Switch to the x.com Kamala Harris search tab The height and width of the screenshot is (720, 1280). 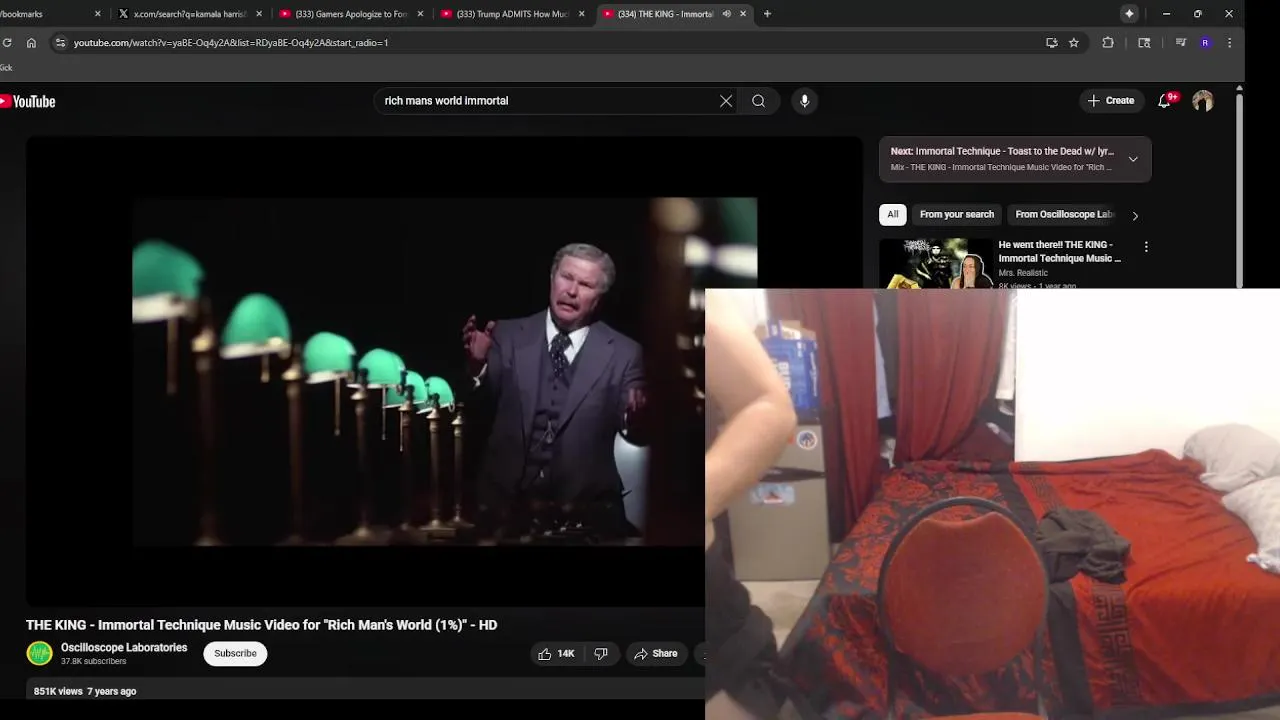click(x=190, y=14)
